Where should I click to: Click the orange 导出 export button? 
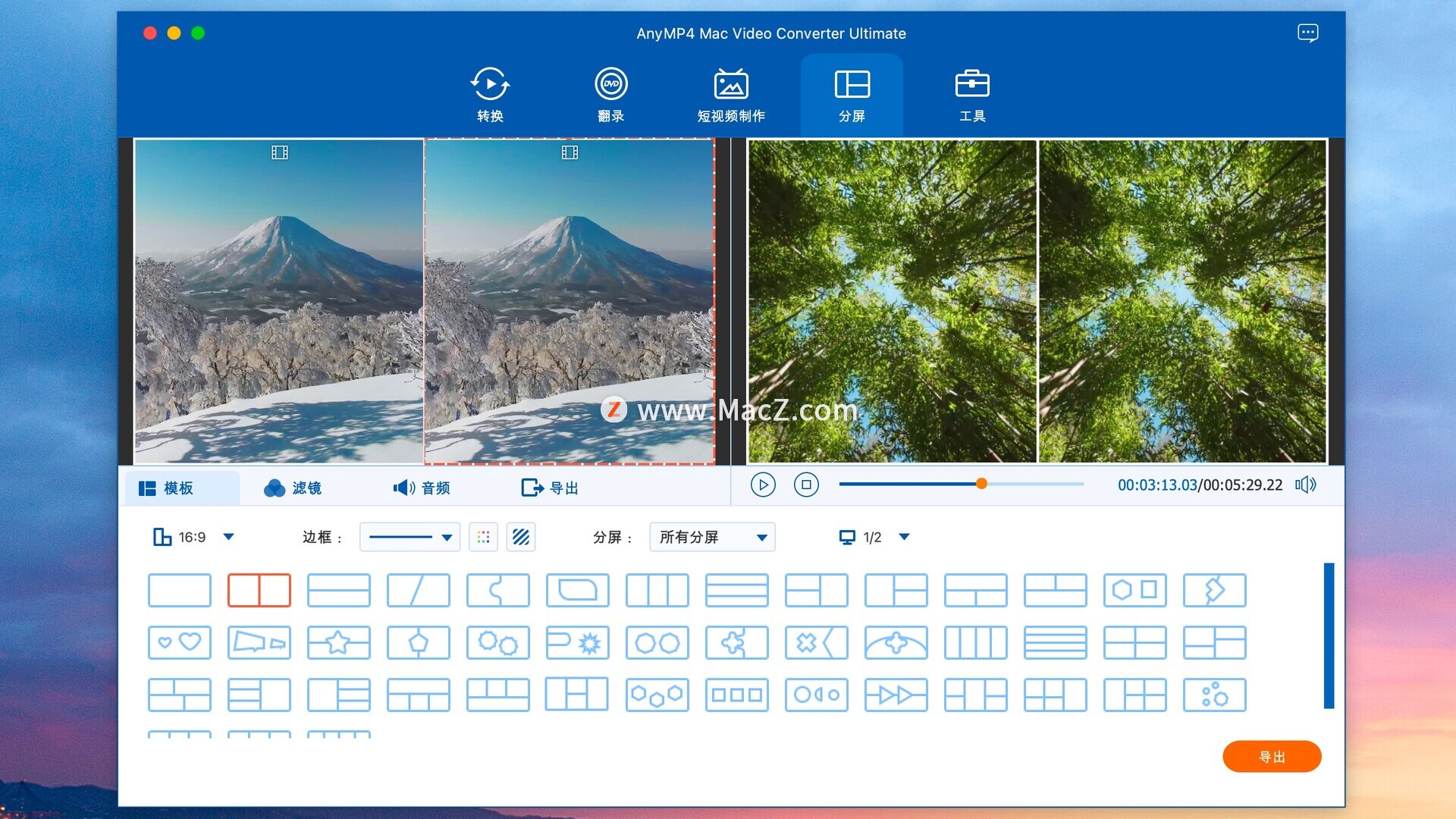1272,757
